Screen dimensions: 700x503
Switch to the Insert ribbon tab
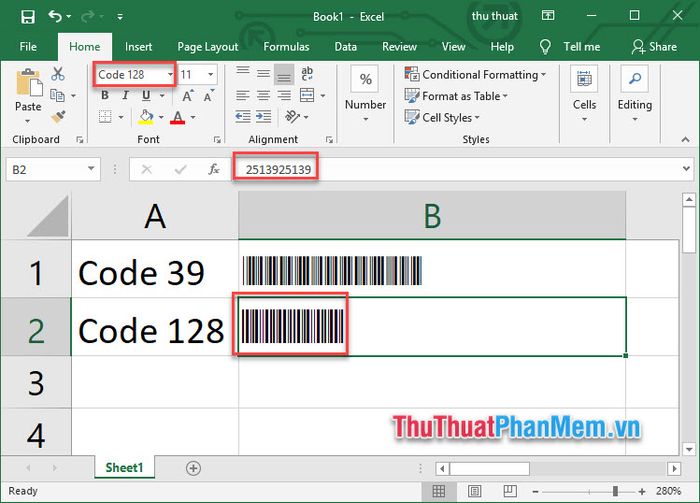click(138, 47)
